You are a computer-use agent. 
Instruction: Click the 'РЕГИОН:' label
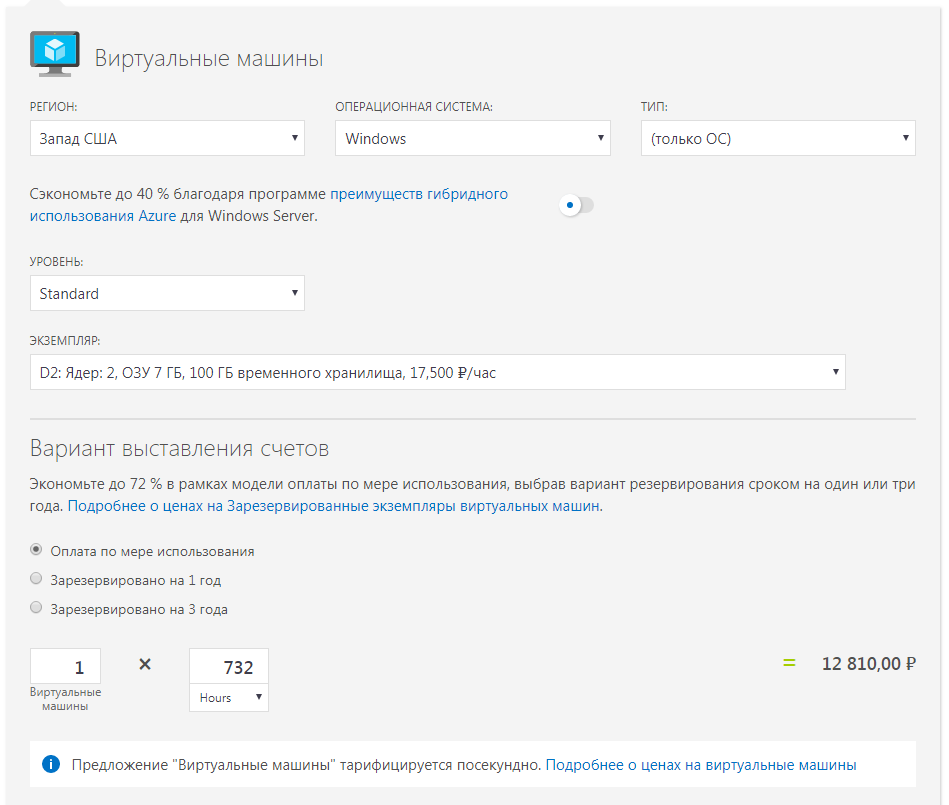[x=54, y=107]
